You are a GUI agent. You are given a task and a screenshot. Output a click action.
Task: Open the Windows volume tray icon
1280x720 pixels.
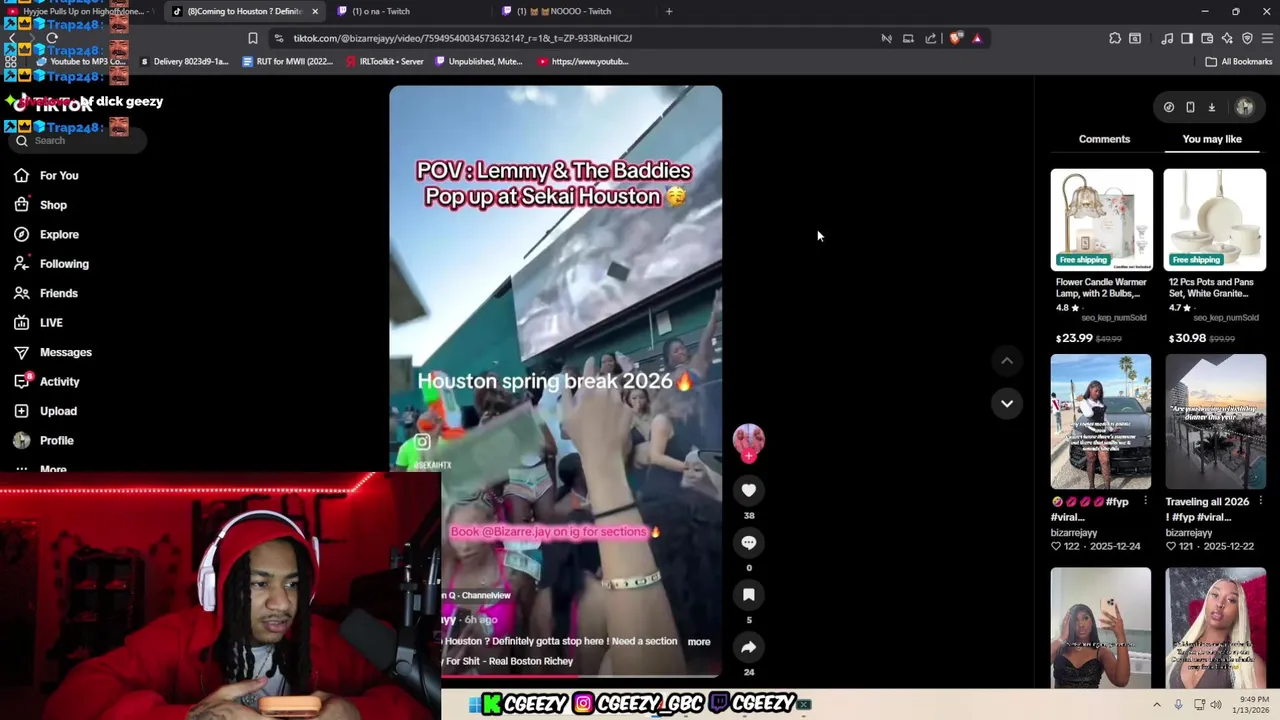pos(1215,705)
